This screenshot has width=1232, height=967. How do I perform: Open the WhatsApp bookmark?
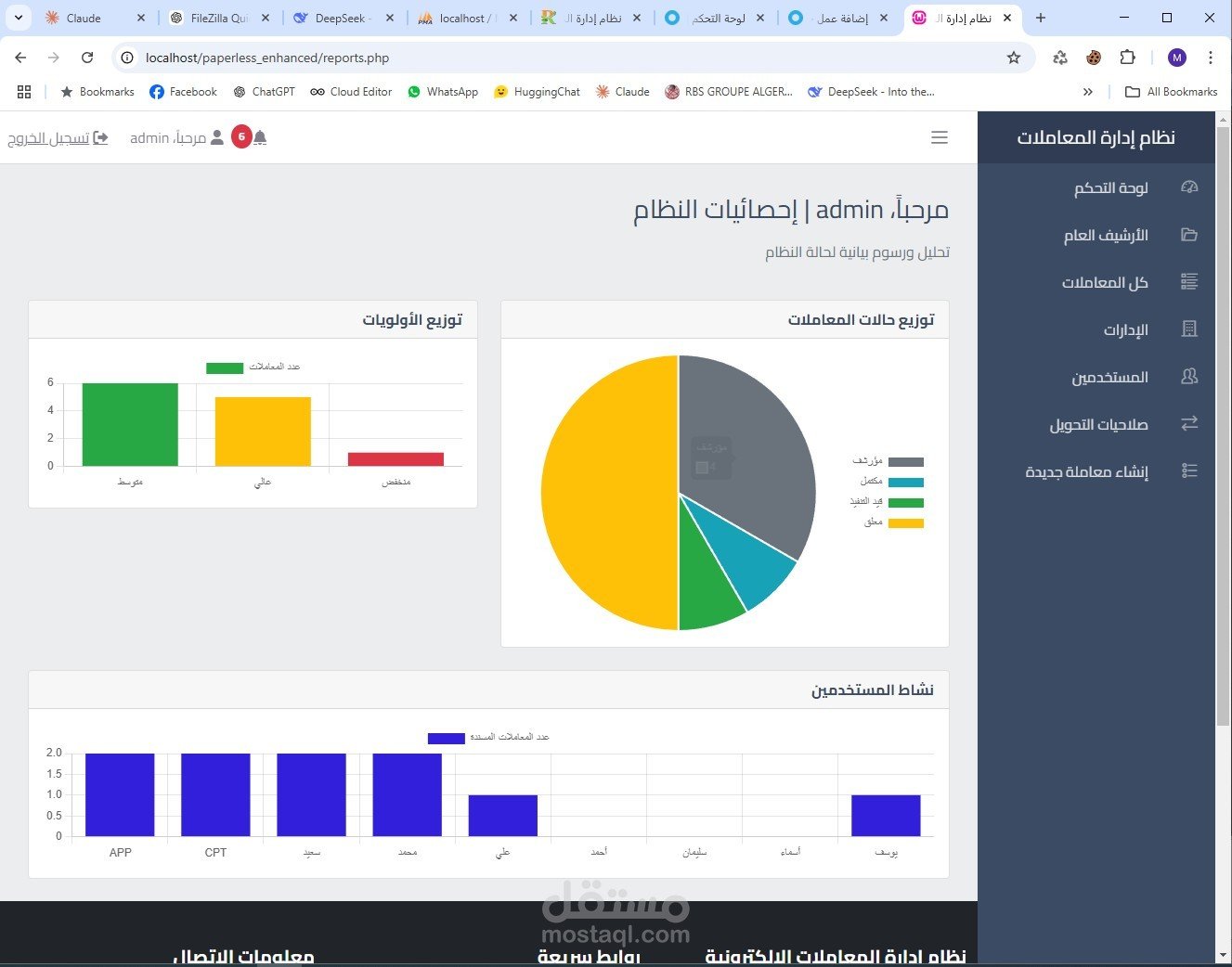point(443,92)
